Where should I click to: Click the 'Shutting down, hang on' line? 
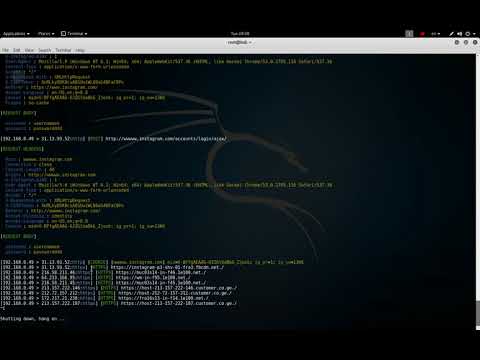pos(32,319)
